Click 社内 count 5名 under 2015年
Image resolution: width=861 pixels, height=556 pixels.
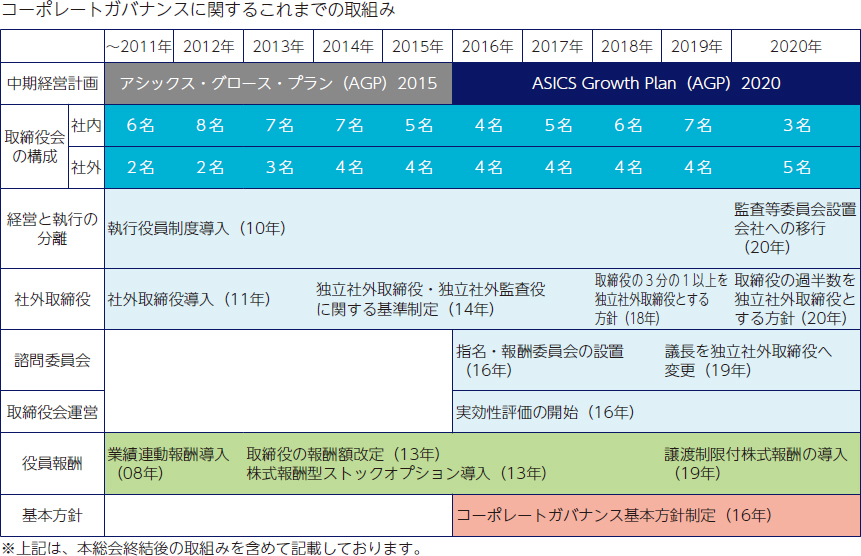[x=419, y=126]
